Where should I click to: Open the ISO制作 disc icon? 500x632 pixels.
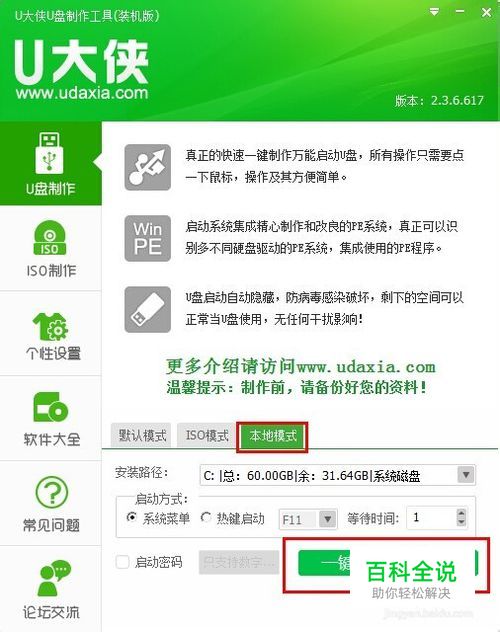tap(50, 237)
